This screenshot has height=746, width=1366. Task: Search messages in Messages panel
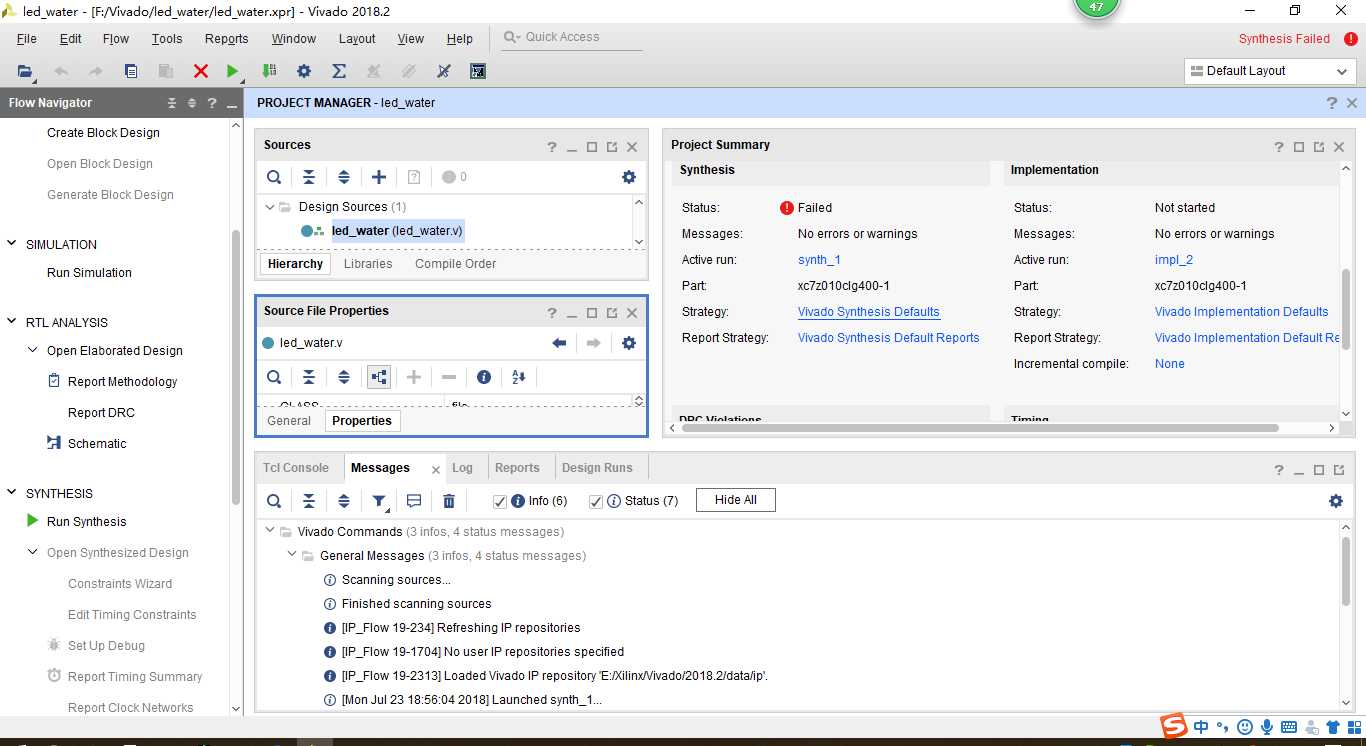(274, 501)
